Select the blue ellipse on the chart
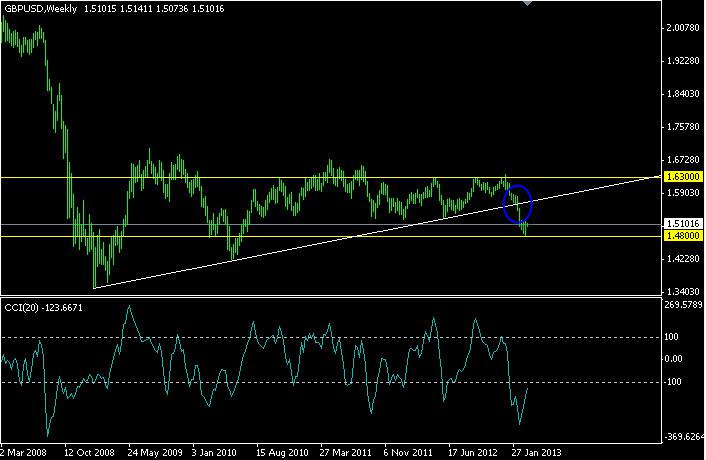The height and width of the screenshot is (460, 706). pos(518,204)
